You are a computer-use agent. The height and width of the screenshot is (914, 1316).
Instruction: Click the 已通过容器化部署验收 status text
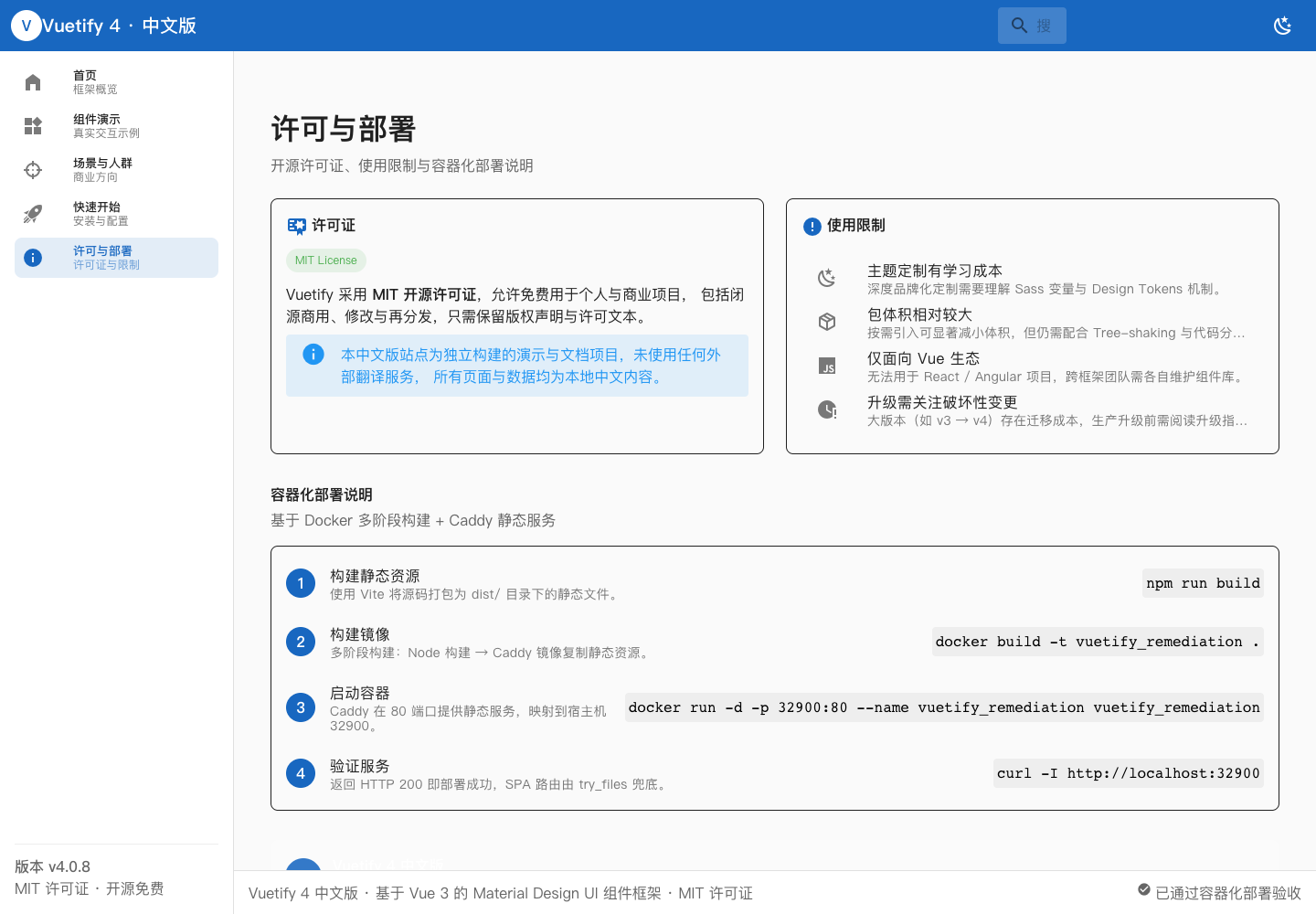click(x=1228, y=893)
